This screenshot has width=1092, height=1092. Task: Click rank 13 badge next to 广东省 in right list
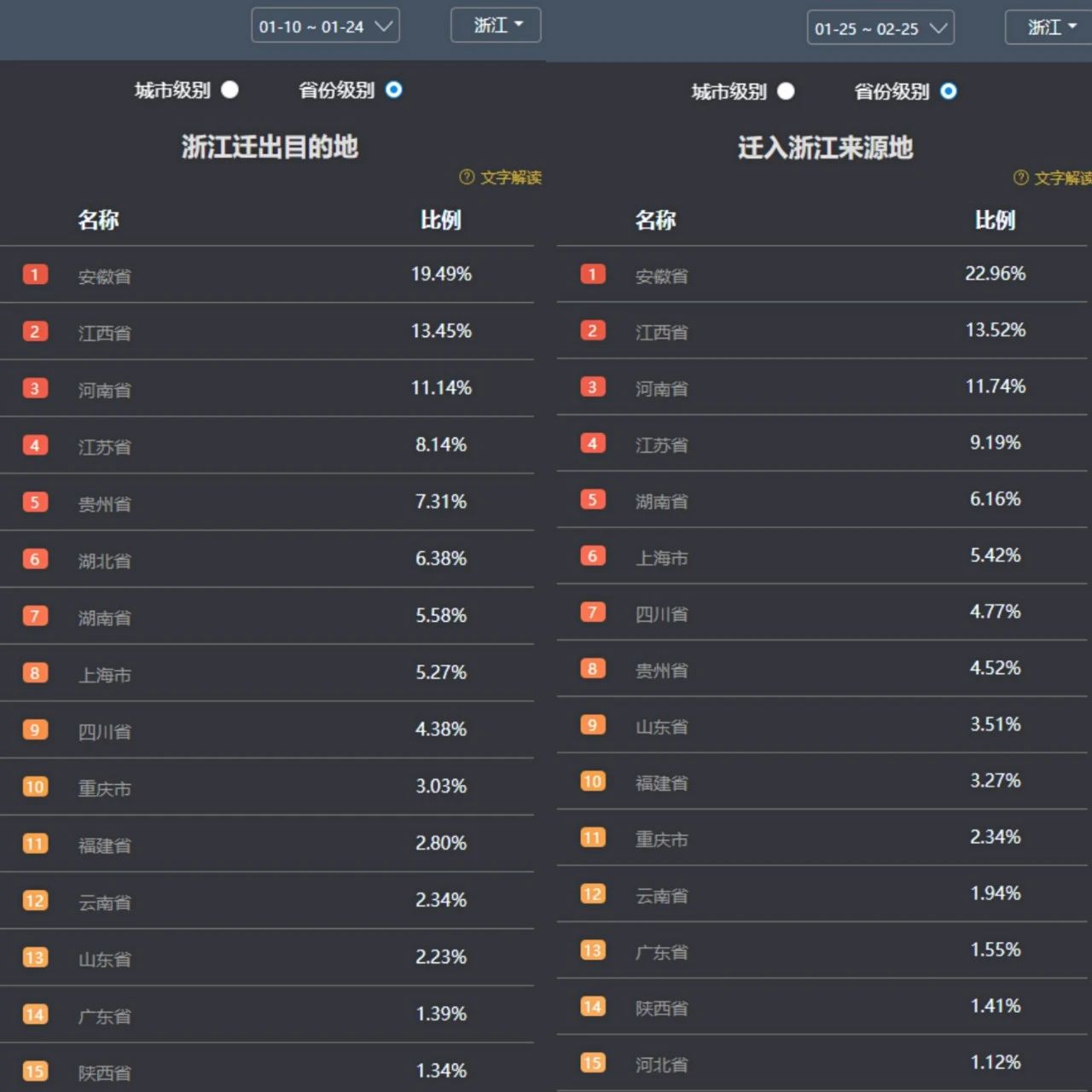click(x=592, y=950)
